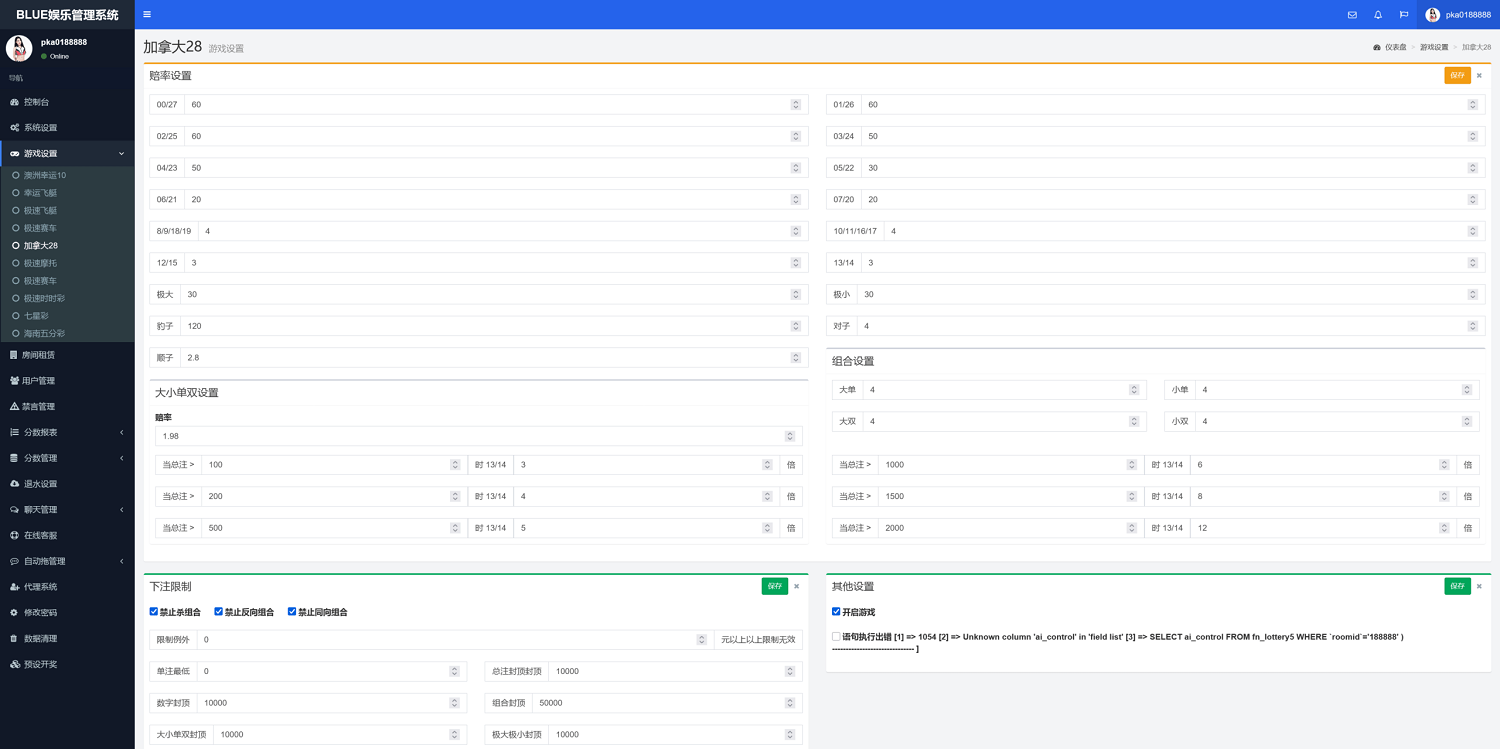Click the 在线客服 support icon

coord(14,536)
